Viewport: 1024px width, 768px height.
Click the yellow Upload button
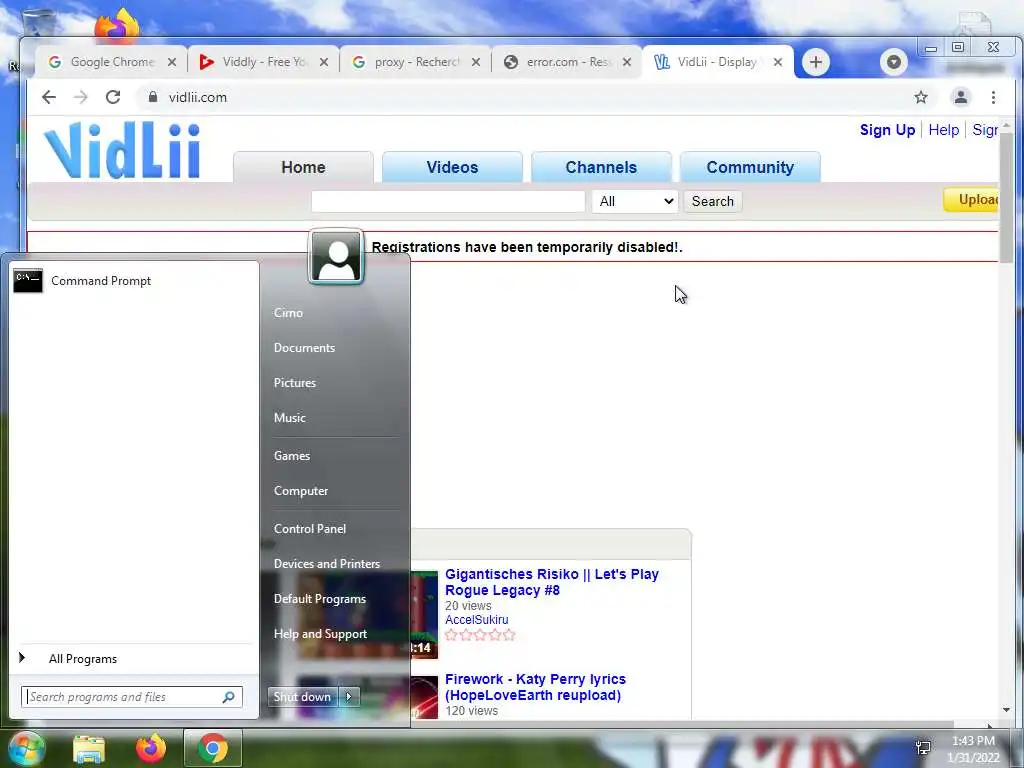(971, 200)
